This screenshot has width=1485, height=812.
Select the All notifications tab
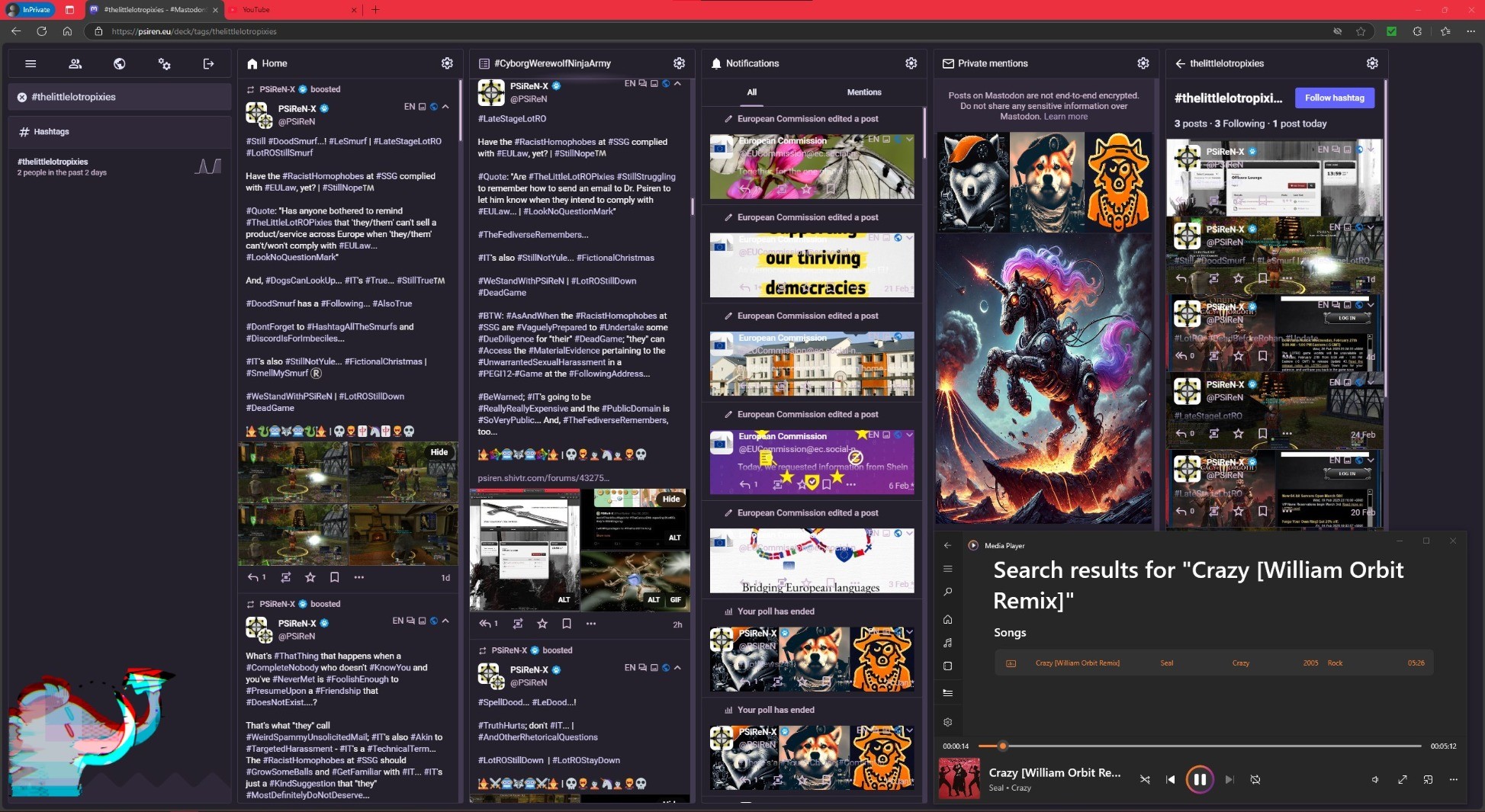tap(752, 92)
